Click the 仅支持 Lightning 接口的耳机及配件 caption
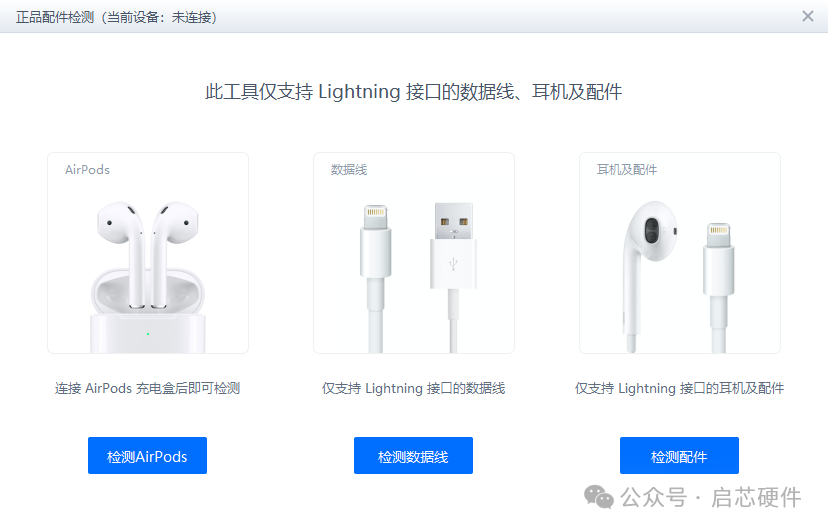The width and height of the screenshot is (828, 530). (x=679, y=389)
